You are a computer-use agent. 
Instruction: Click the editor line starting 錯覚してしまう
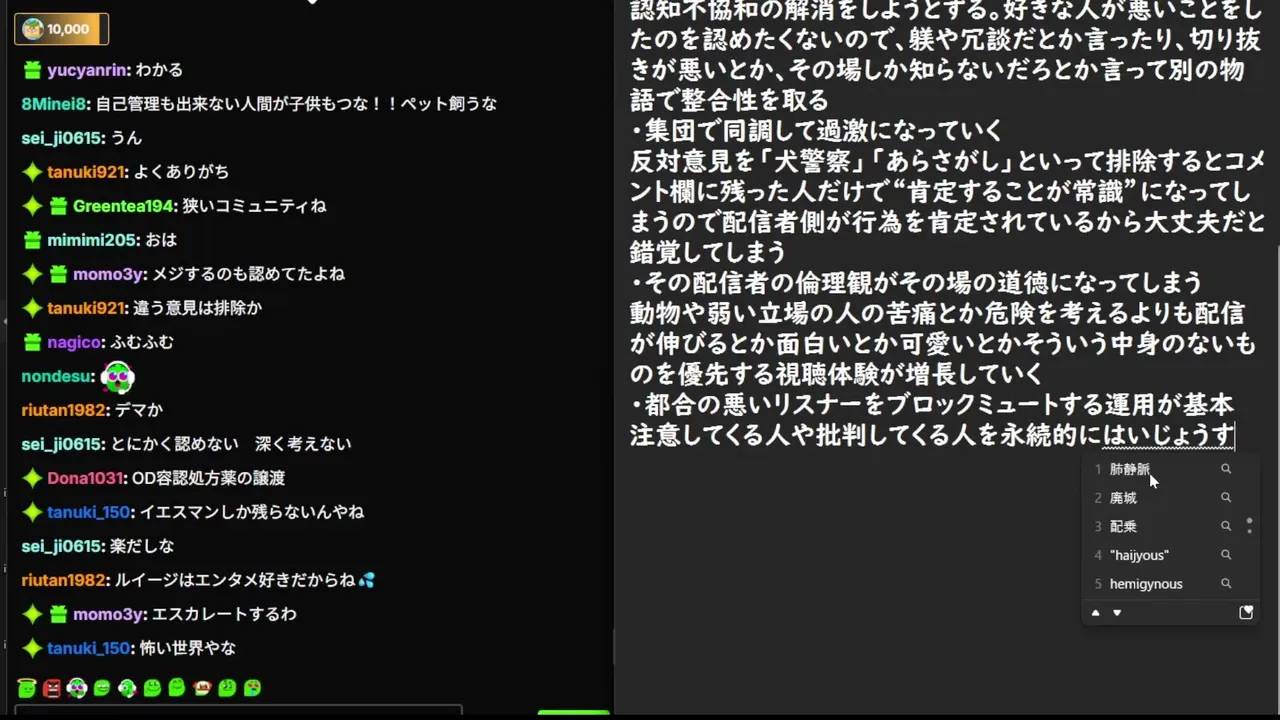[708, 252]
